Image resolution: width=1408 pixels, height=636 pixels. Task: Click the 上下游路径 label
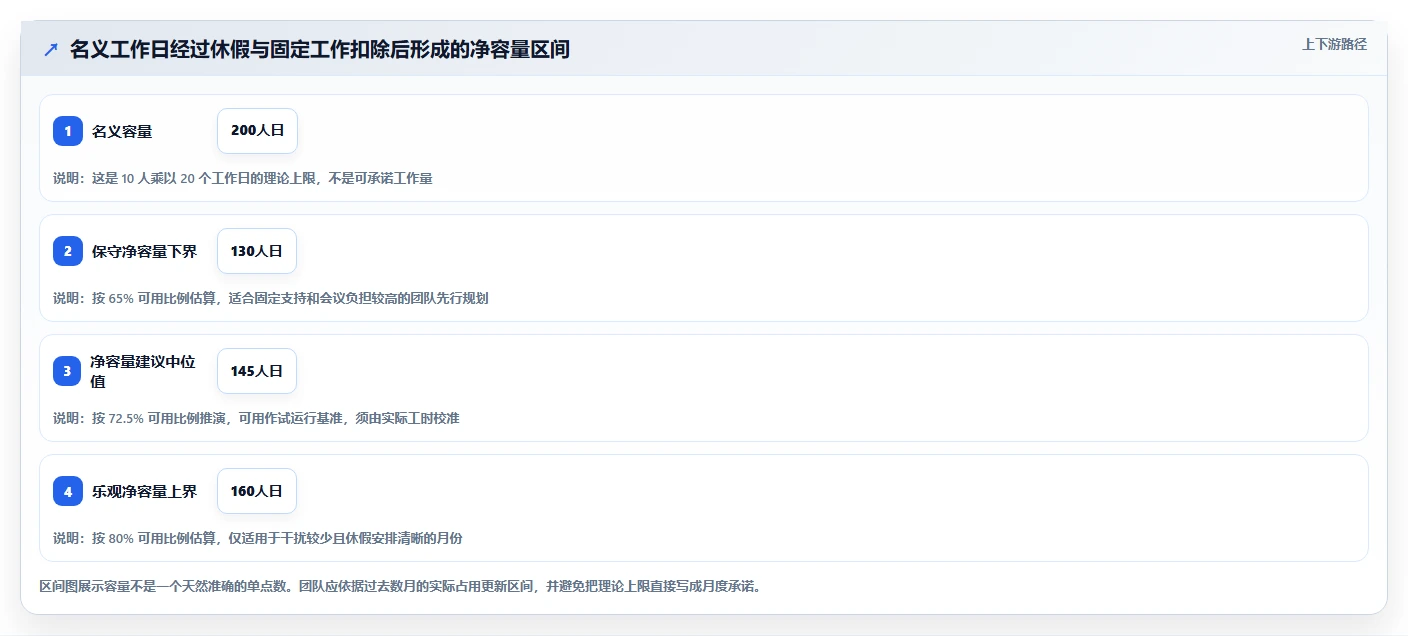tap(1334, 44)
